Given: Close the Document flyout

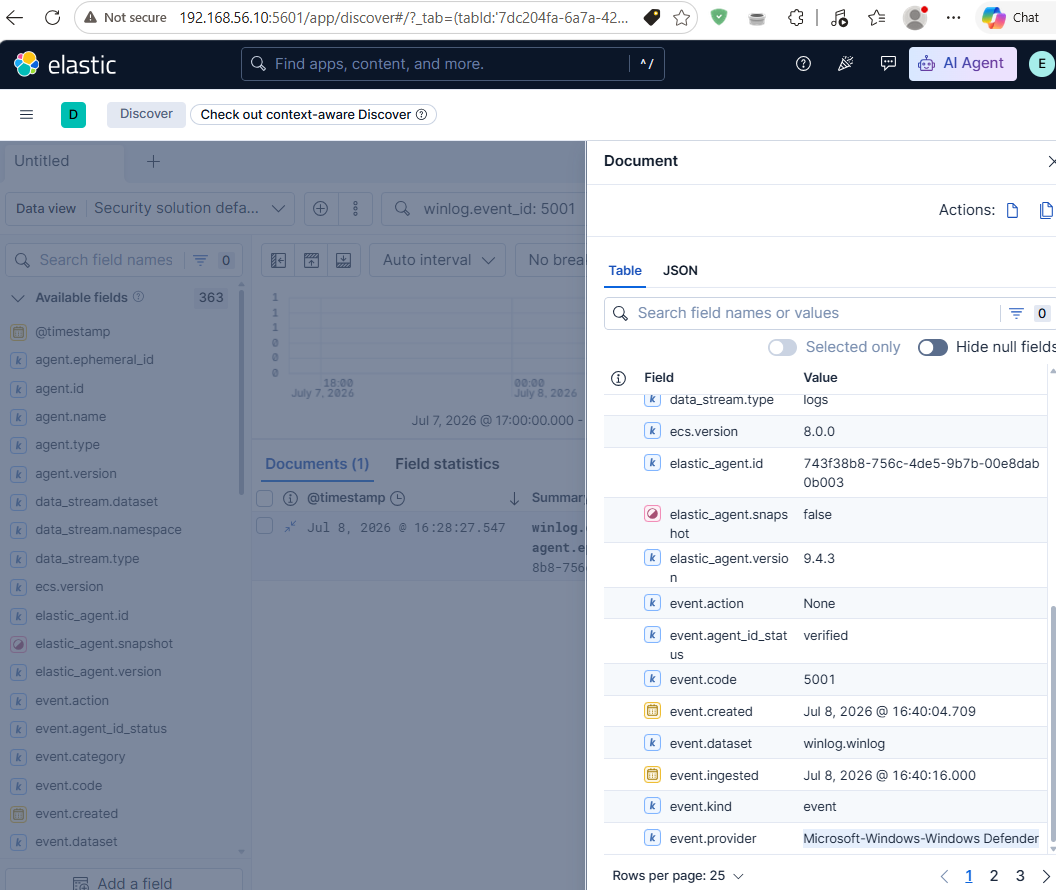Looking at the screenshot, I should click(1051, 161).
